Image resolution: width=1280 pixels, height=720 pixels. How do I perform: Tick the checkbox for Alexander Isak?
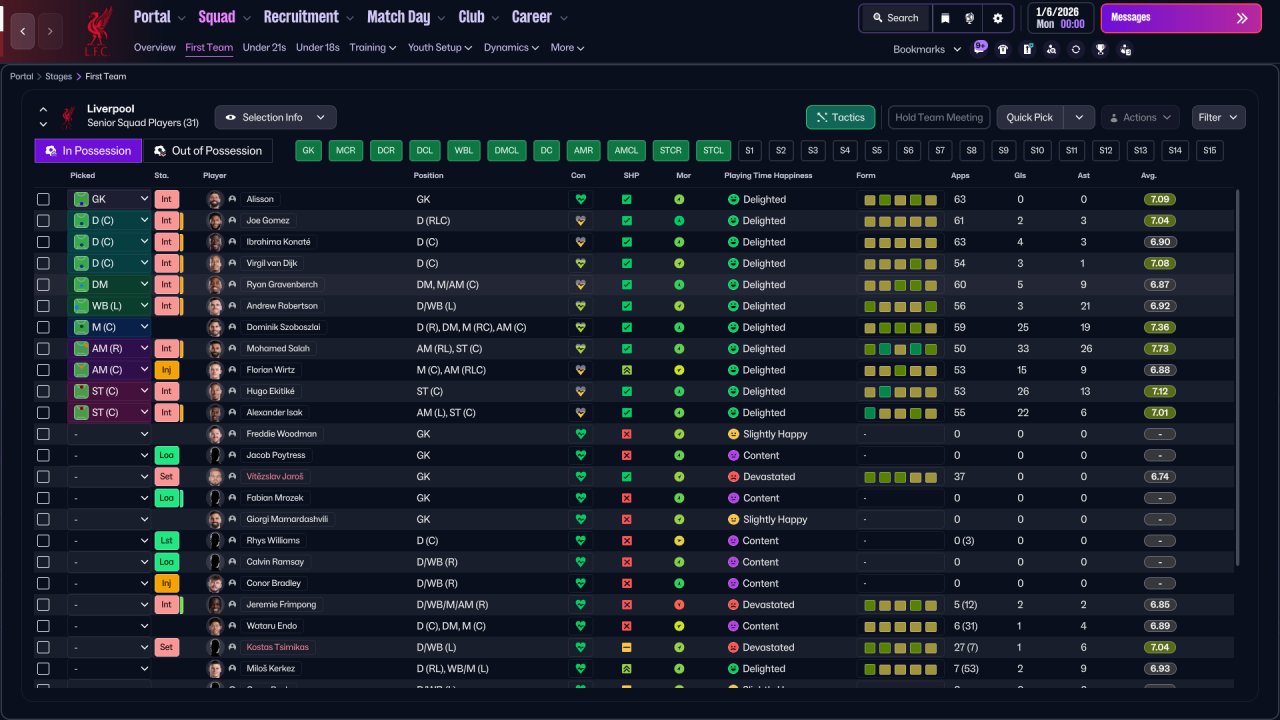click(43, 413)
